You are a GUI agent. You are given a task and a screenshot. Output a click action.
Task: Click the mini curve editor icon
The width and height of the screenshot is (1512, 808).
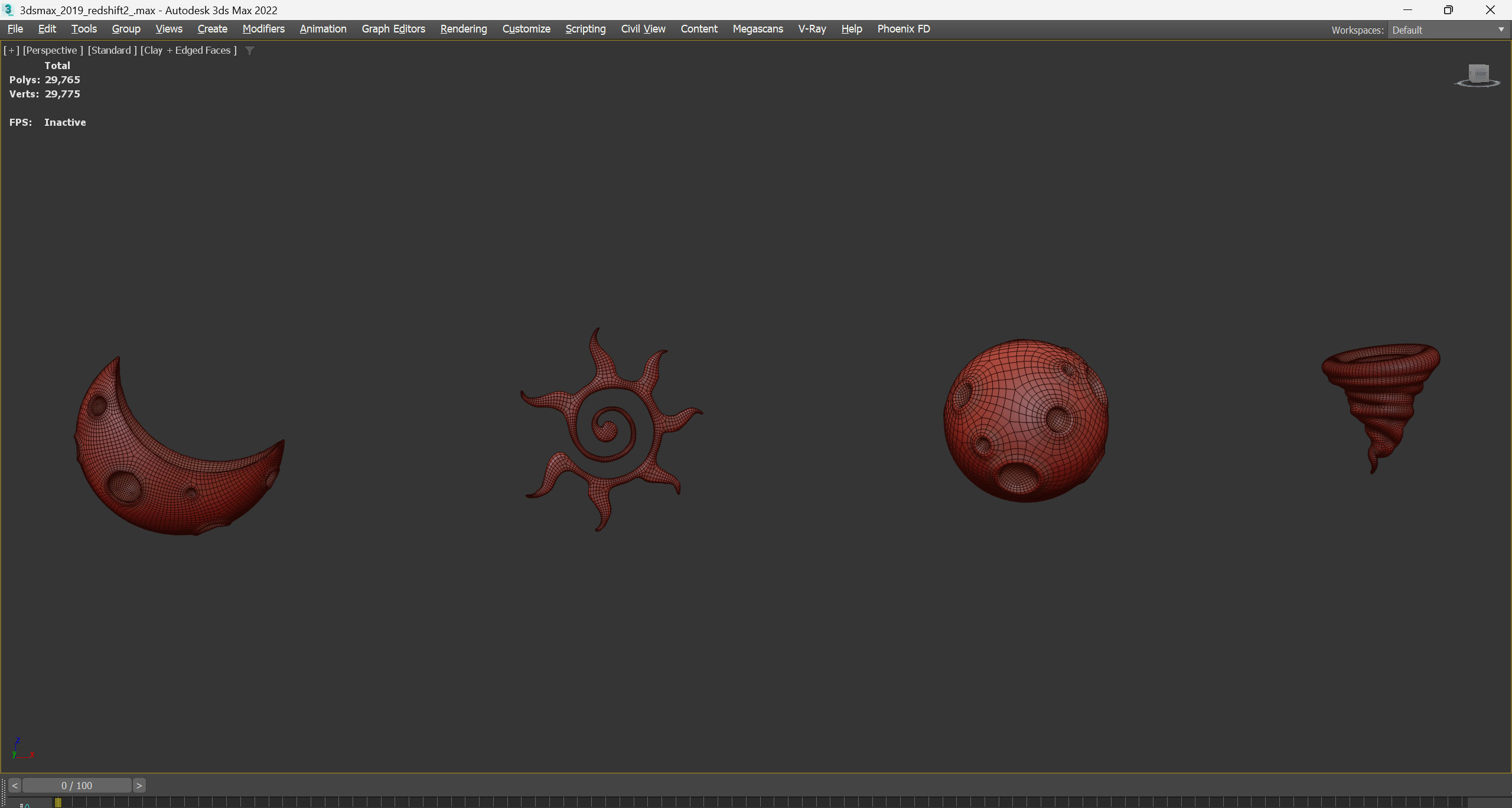(25, 804)
